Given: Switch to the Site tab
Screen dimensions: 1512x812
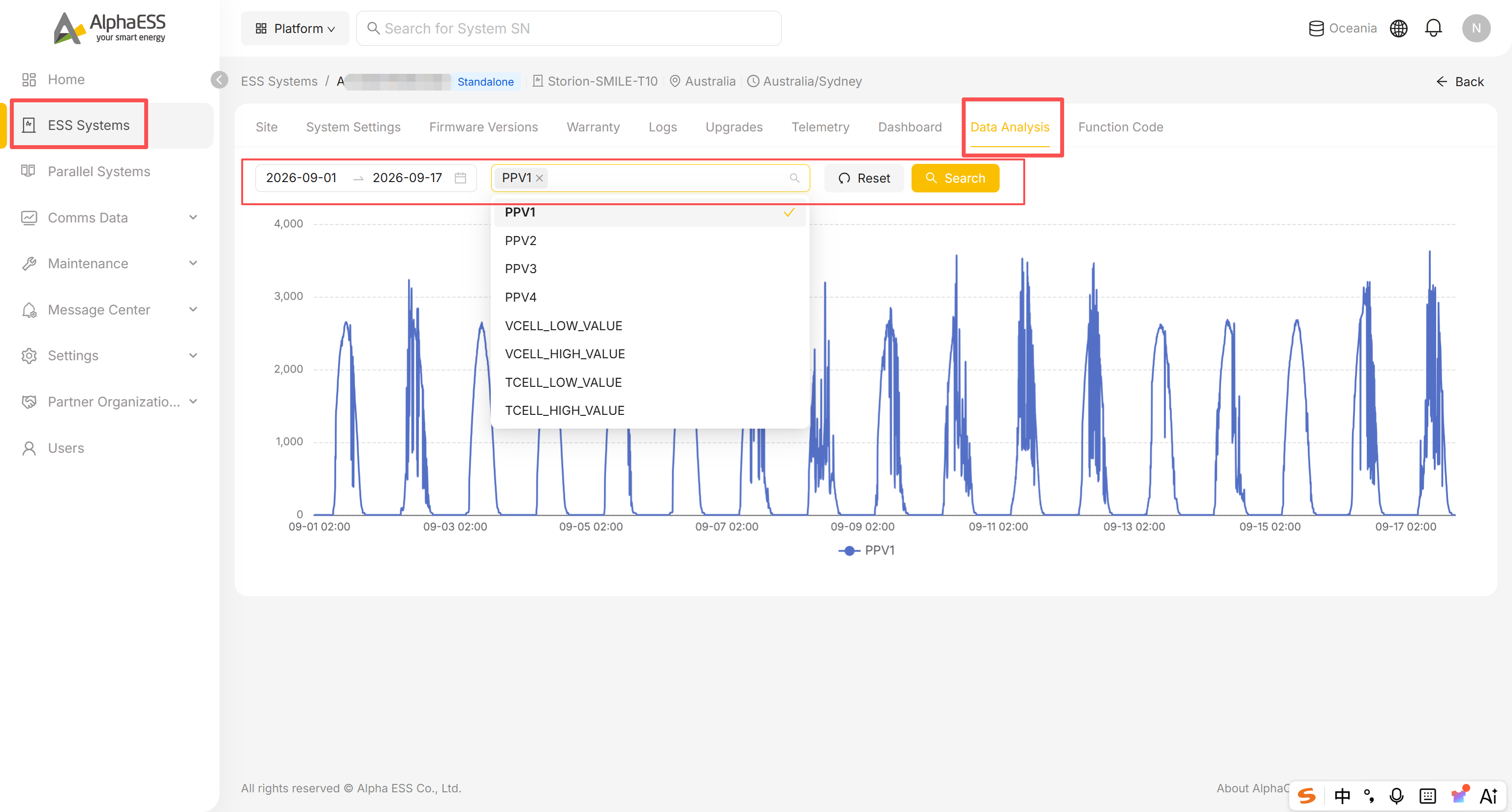Looking at the screenshot, I should [x=266, y=127].
